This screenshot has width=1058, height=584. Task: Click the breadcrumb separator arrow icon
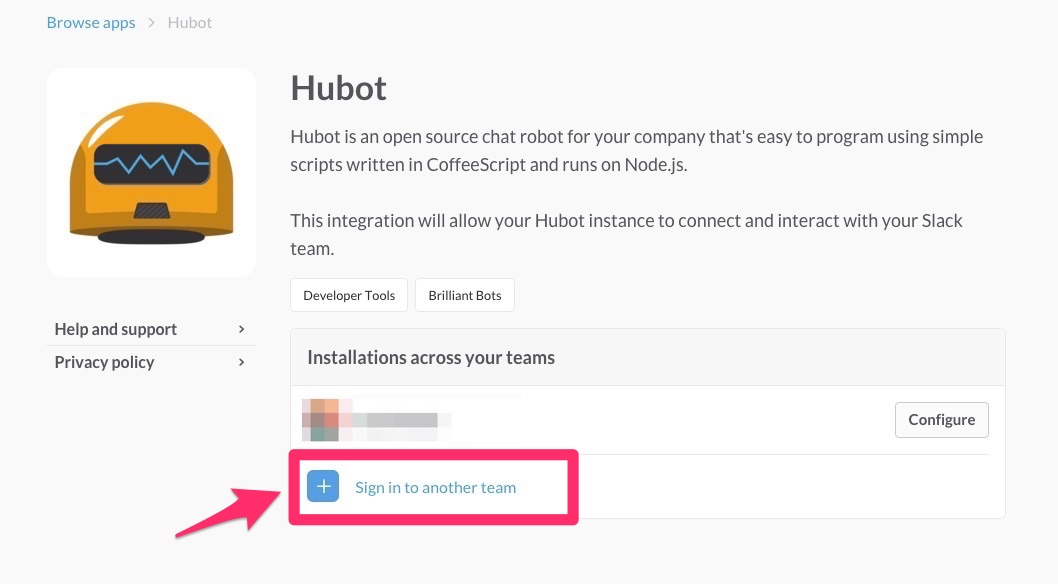point(152,22)
